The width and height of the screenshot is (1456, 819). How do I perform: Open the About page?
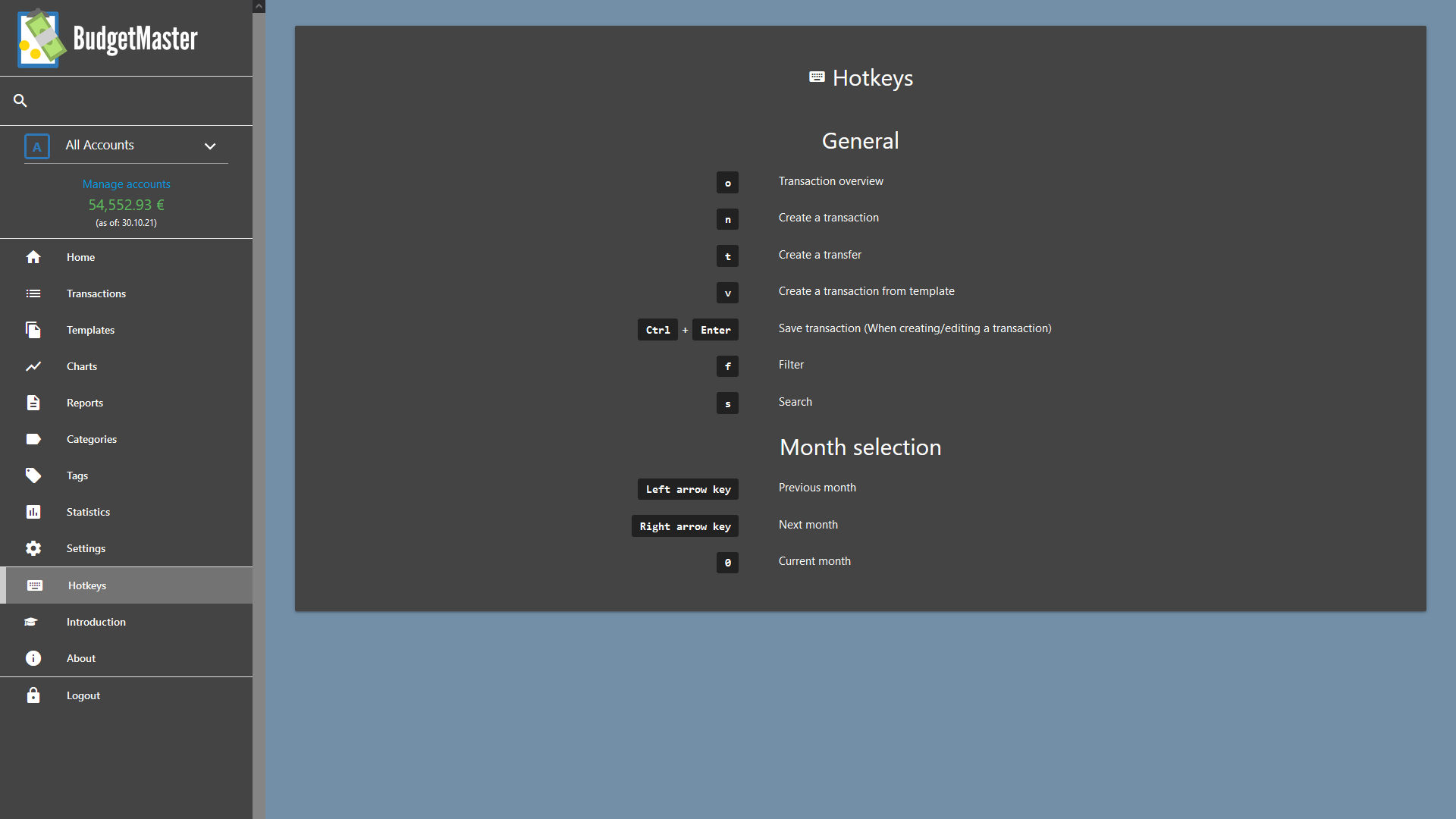click(126, 658)
